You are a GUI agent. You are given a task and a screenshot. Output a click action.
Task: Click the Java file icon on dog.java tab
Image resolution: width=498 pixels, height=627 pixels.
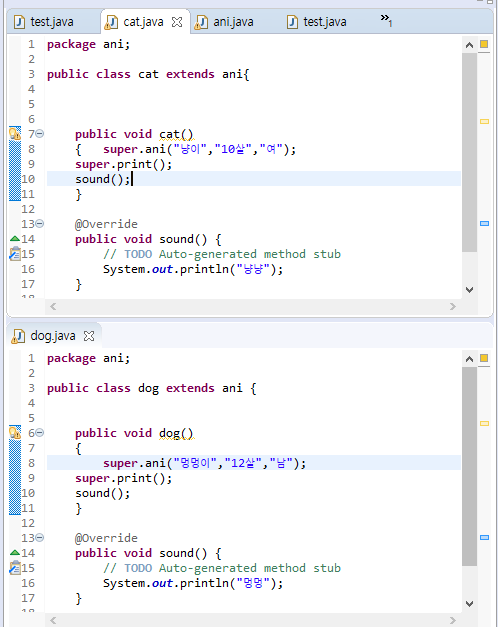click(18, 336)
